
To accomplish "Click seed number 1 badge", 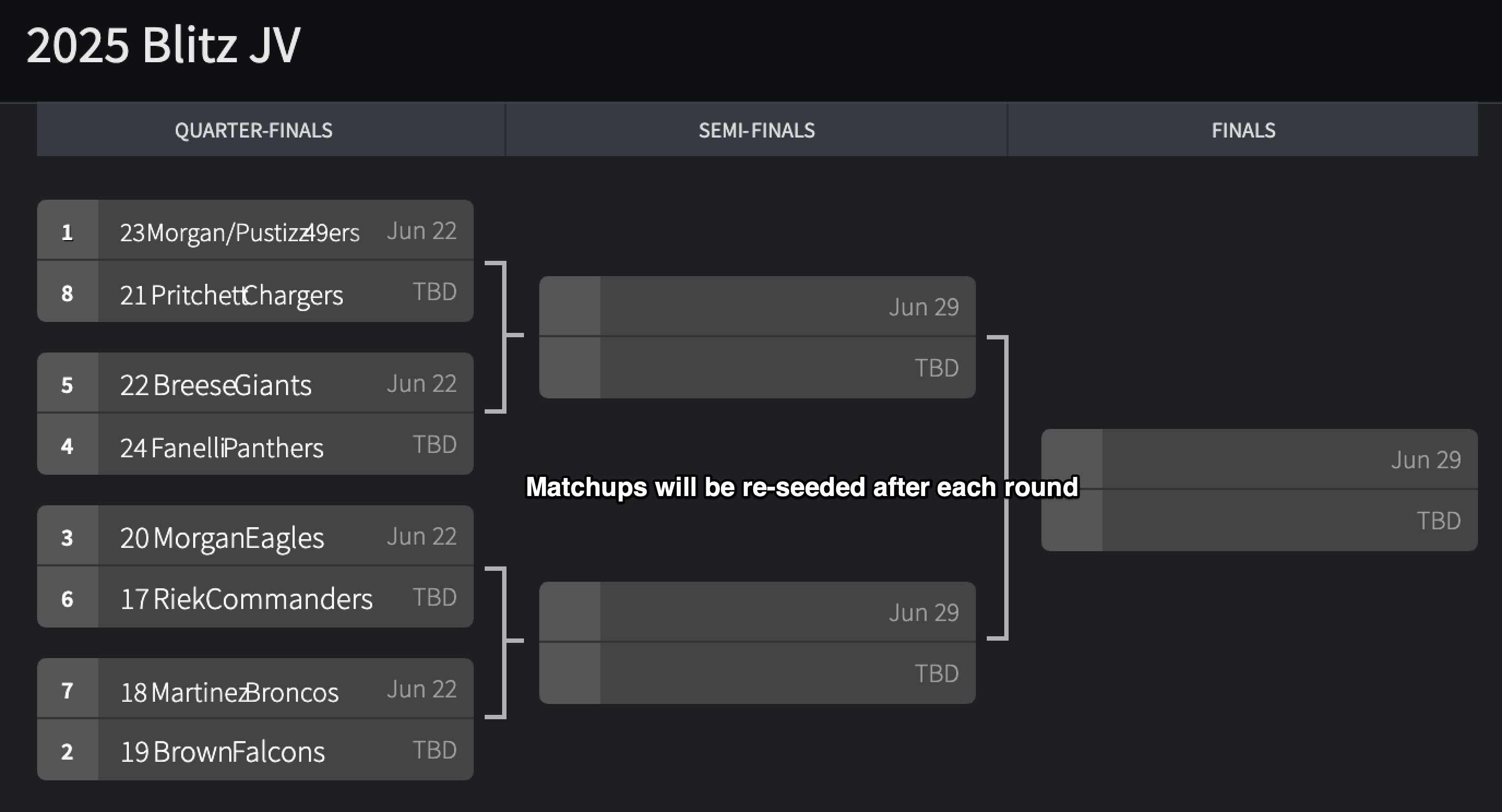I will click(x=68, y=231).
